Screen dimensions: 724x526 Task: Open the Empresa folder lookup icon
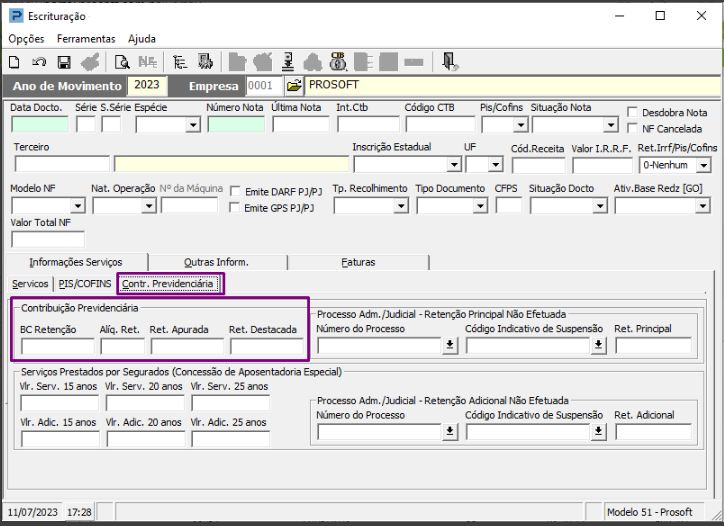(293, 86)
